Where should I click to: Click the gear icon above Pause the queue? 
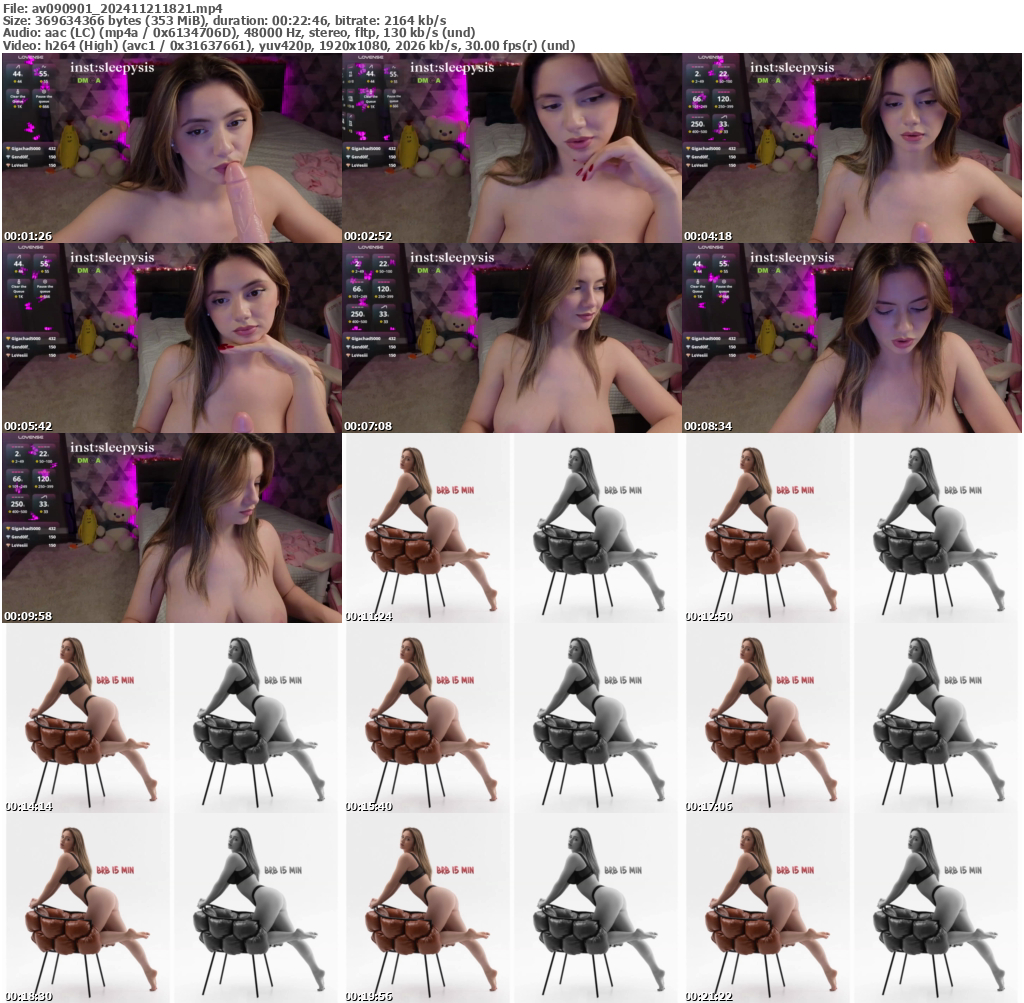pyautogui.click(x=44, y=92)
